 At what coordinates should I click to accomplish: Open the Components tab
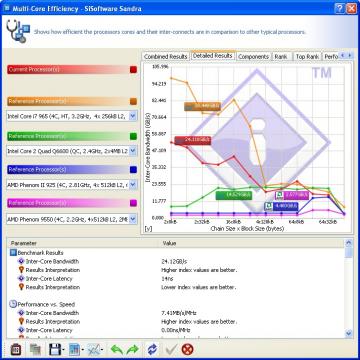pos(253,57)
